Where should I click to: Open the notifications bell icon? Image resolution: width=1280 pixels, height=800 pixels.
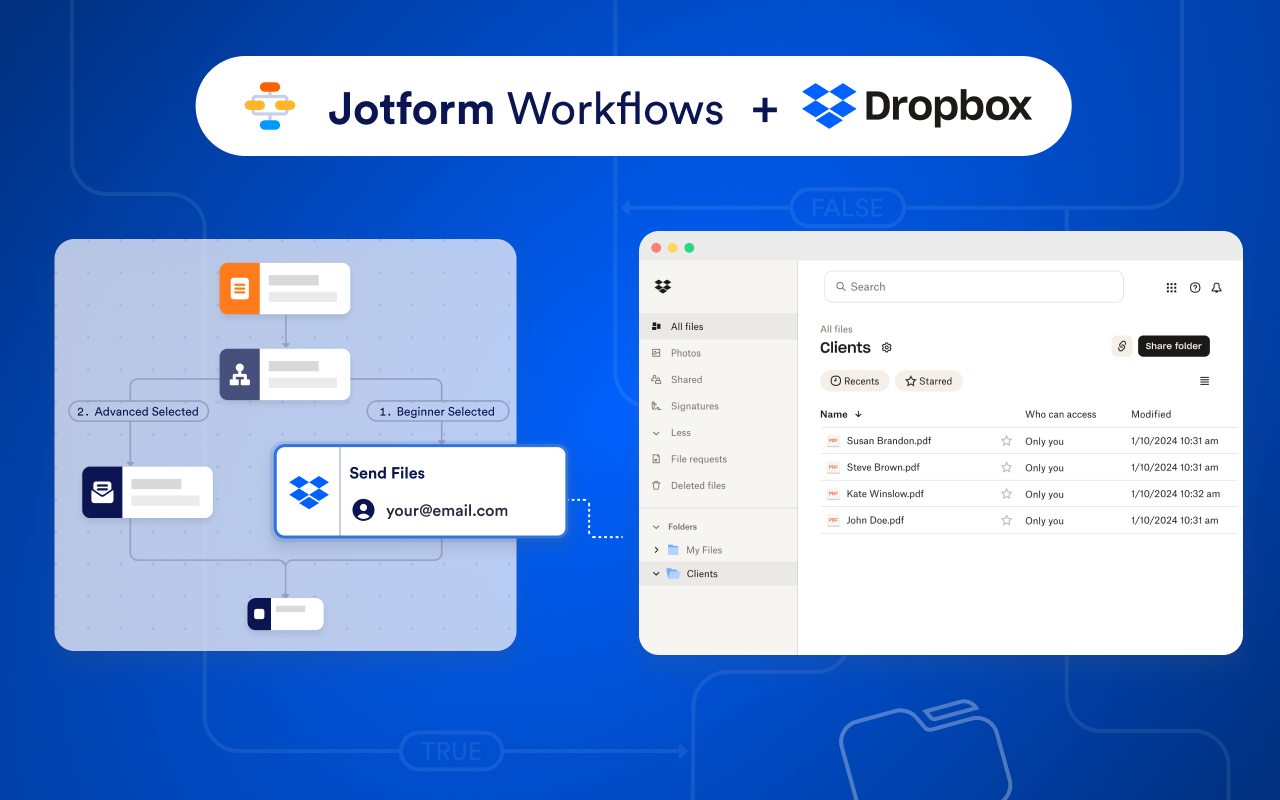1217,287
